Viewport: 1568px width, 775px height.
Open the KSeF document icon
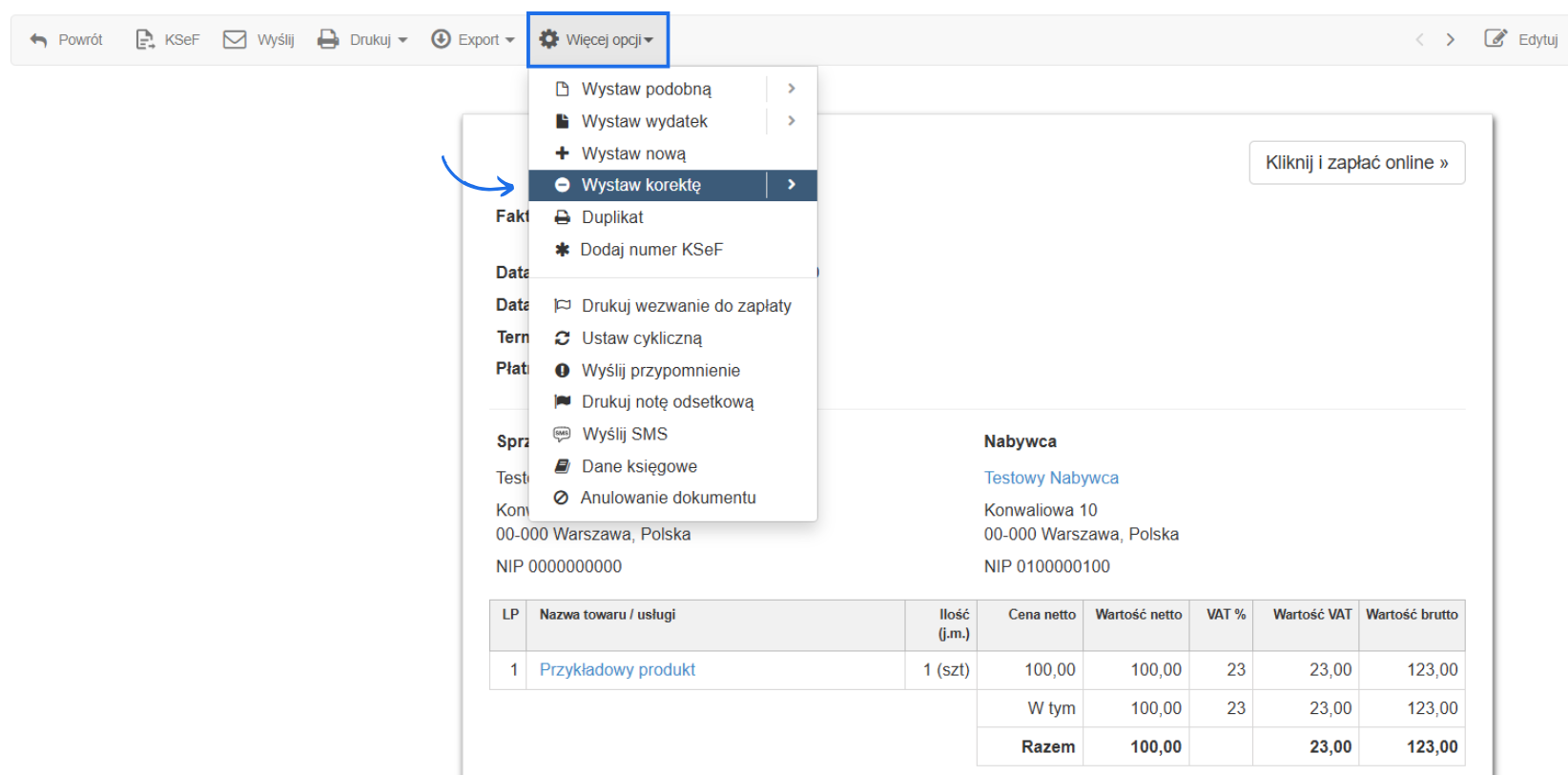click(x=144, y=39)
